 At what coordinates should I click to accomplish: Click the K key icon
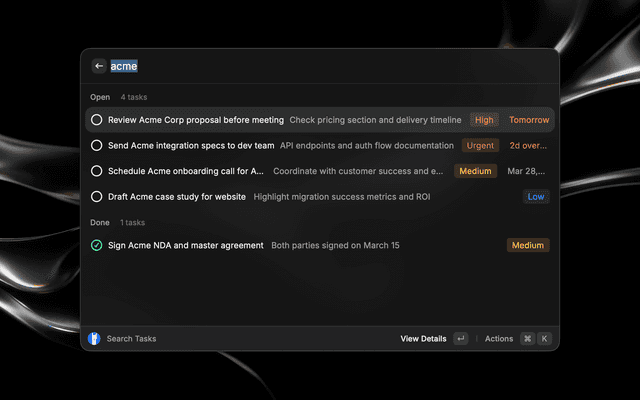[x=544, y=339]
